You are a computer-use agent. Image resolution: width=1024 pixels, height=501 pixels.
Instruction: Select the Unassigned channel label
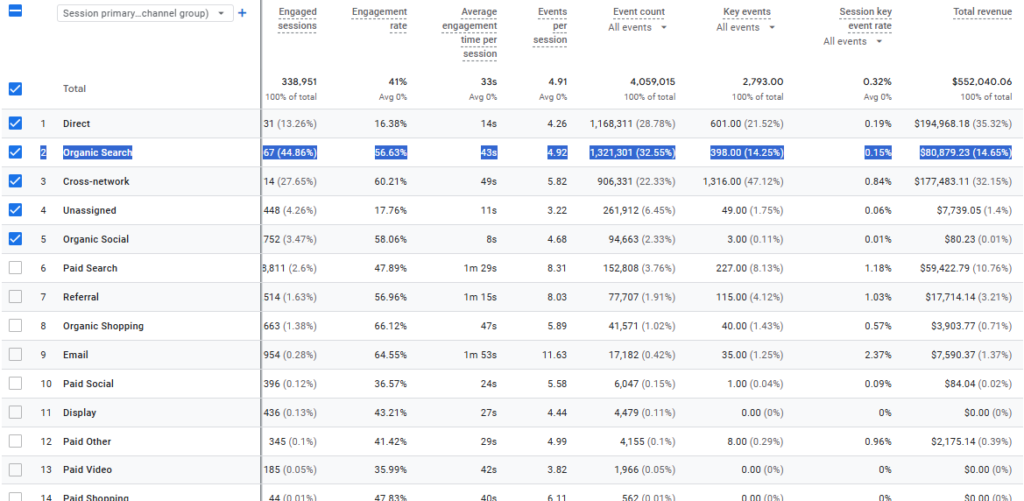89,210
